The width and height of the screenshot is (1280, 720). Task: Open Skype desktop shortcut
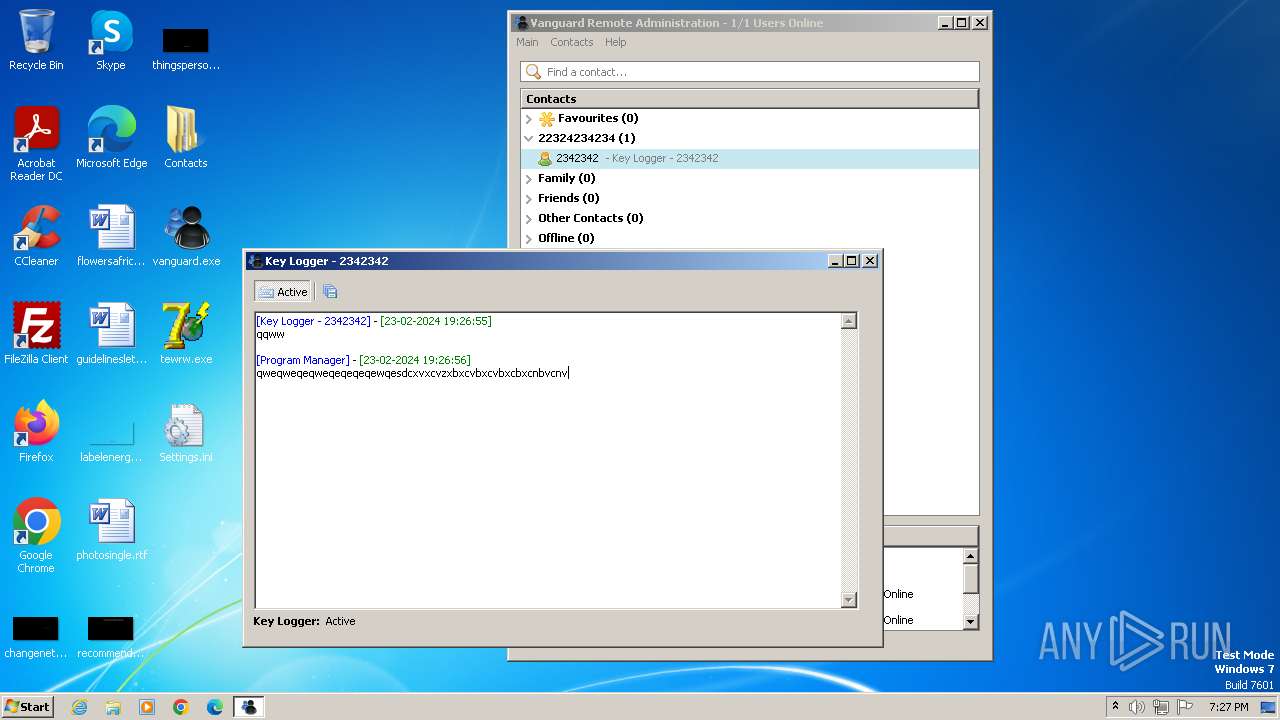110,40
